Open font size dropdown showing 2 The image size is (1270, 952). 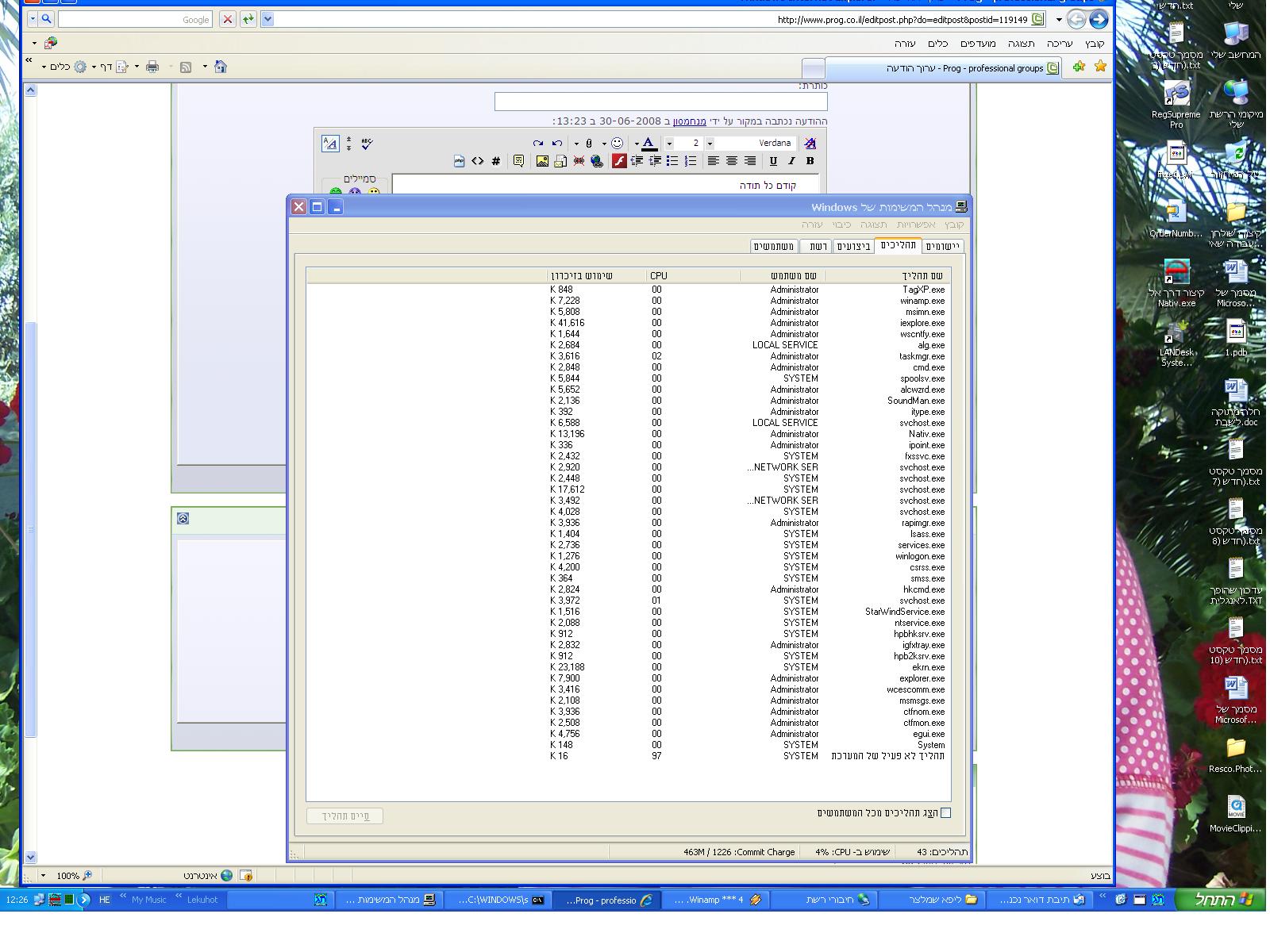coord(669,144)
